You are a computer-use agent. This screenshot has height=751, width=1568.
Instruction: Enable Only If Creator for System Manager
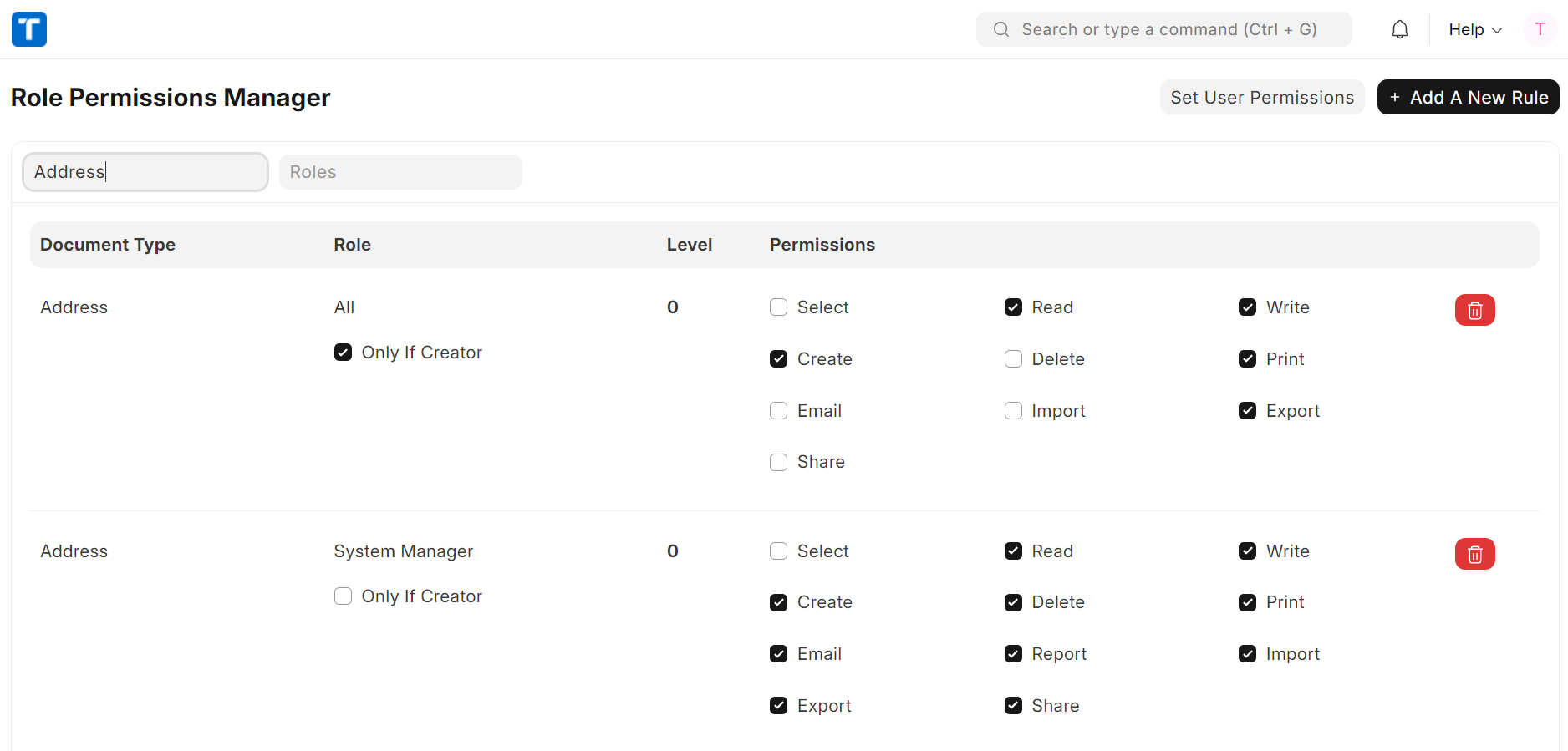coord(343,596)
